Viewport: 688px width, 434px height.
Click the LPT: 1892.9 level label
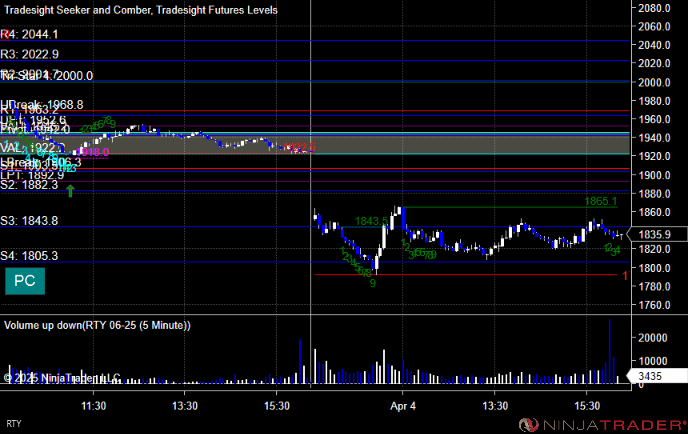pos(32,175)
